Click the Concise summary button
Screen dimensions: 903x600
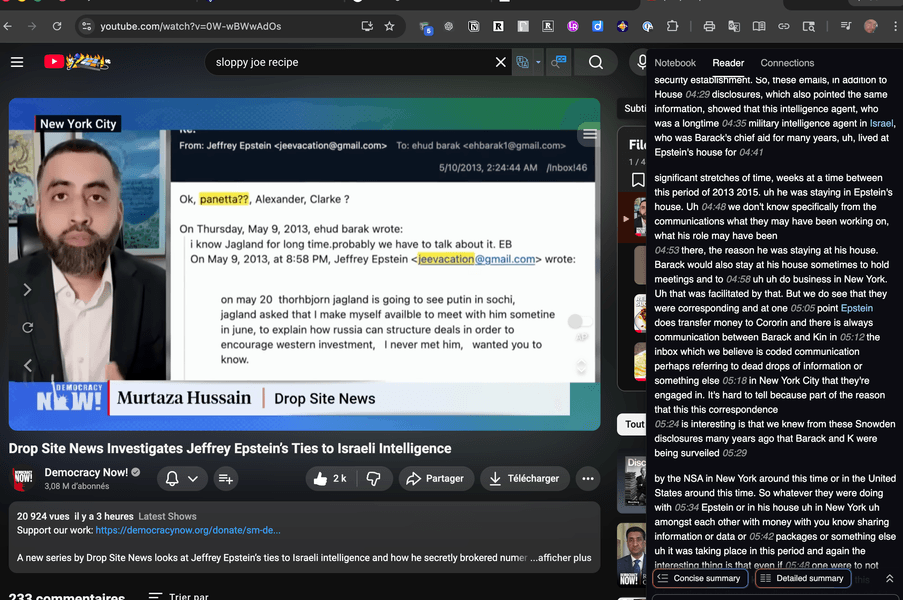tap(700, 579)
